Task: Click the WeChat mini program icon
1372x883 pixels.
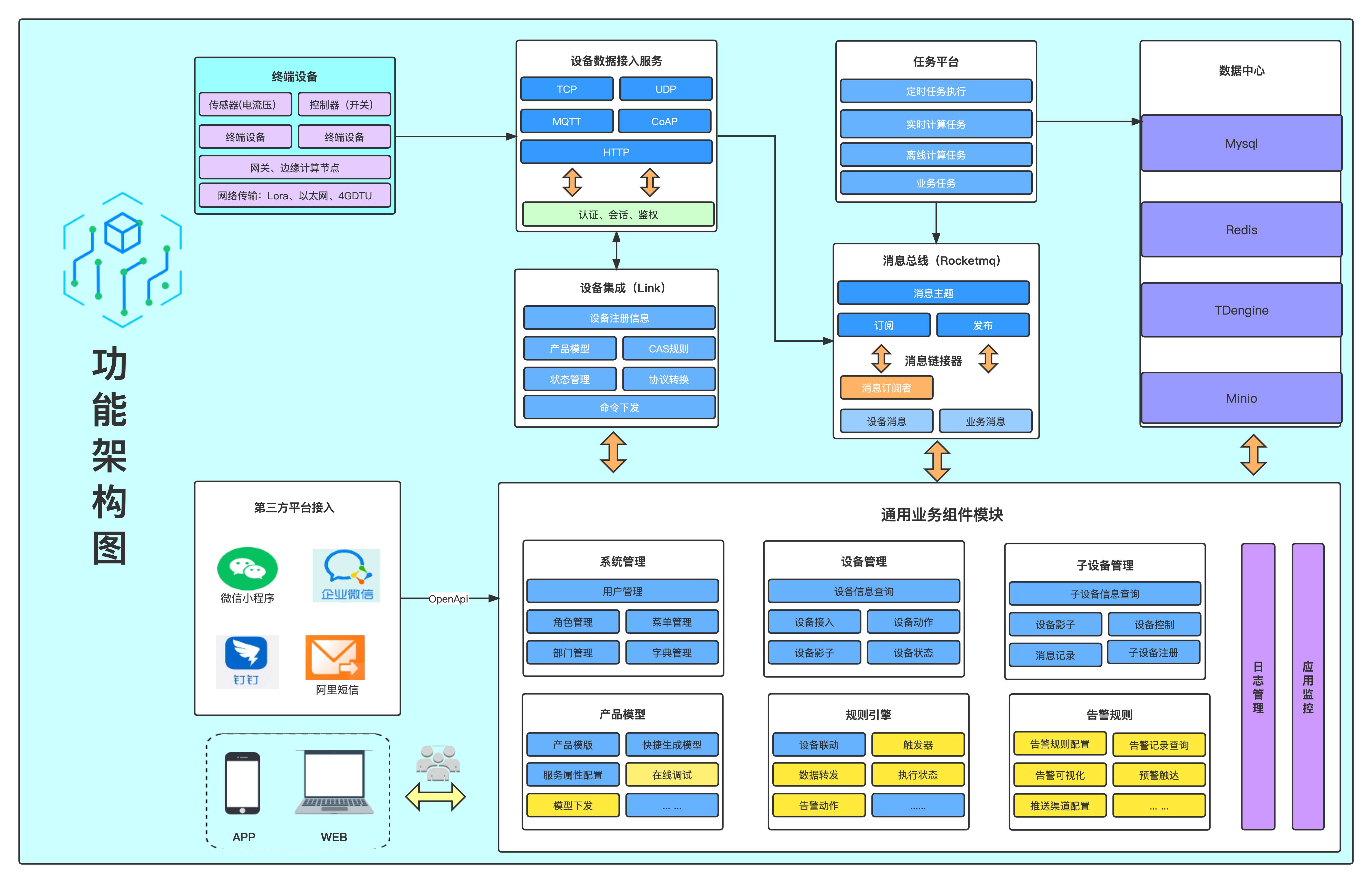Action: click(247, 568)
